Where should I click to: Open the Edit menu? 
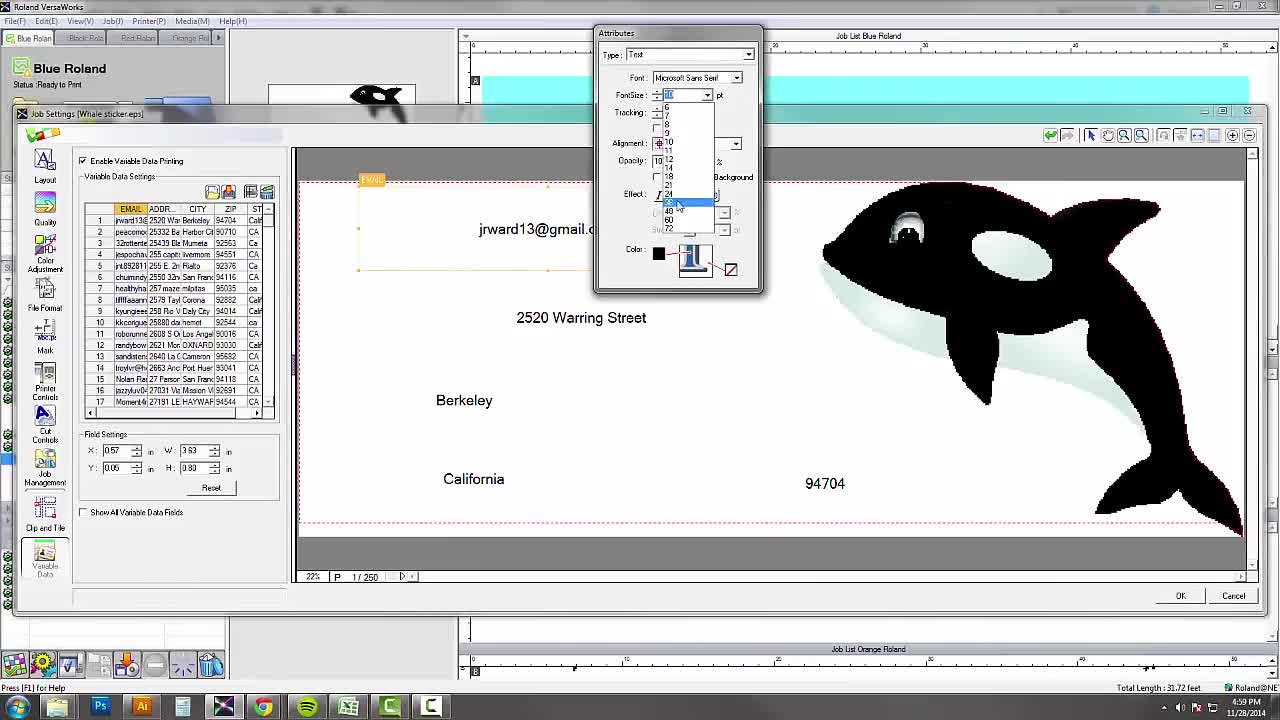click(45, 21)
